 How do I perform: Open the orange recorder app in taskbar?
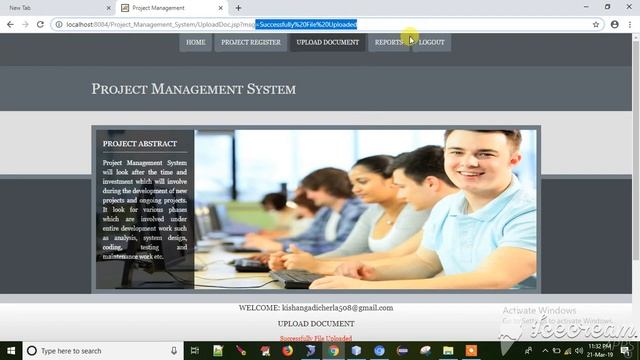pyautogui.click(x=471, y=351)
